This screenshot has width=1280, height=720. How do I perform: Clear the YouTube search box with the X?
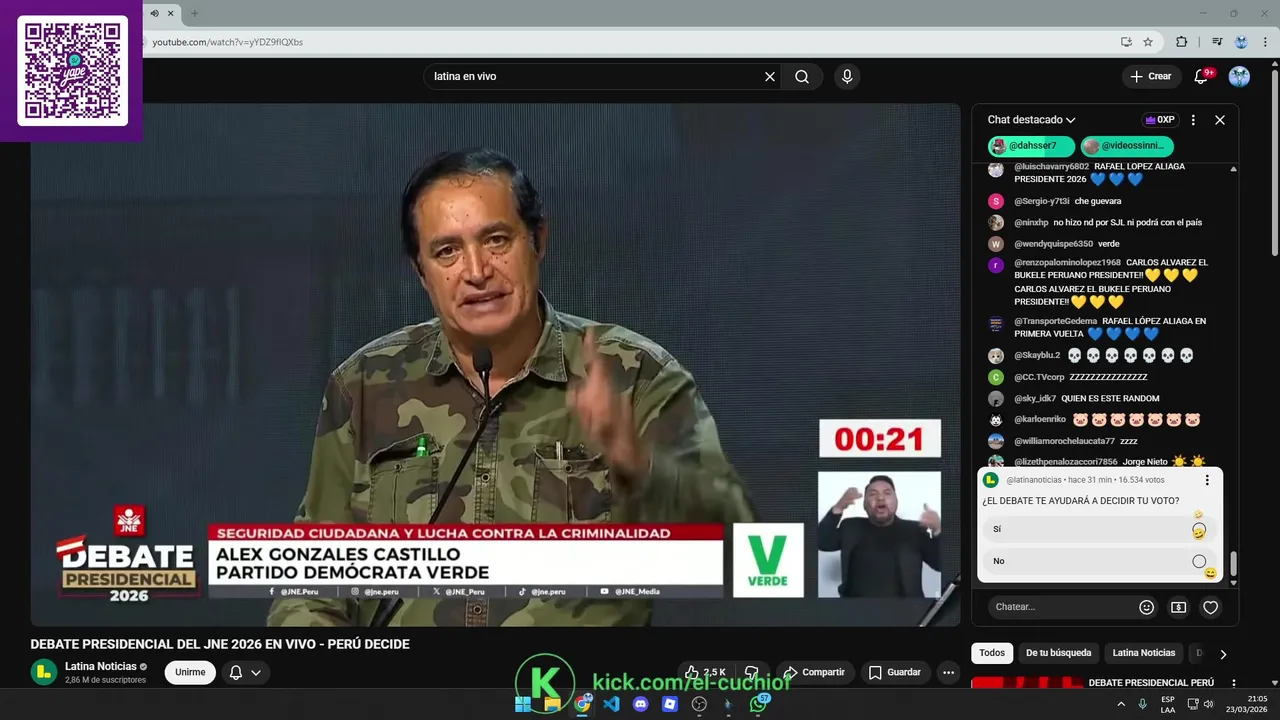[x=770, y=77]
